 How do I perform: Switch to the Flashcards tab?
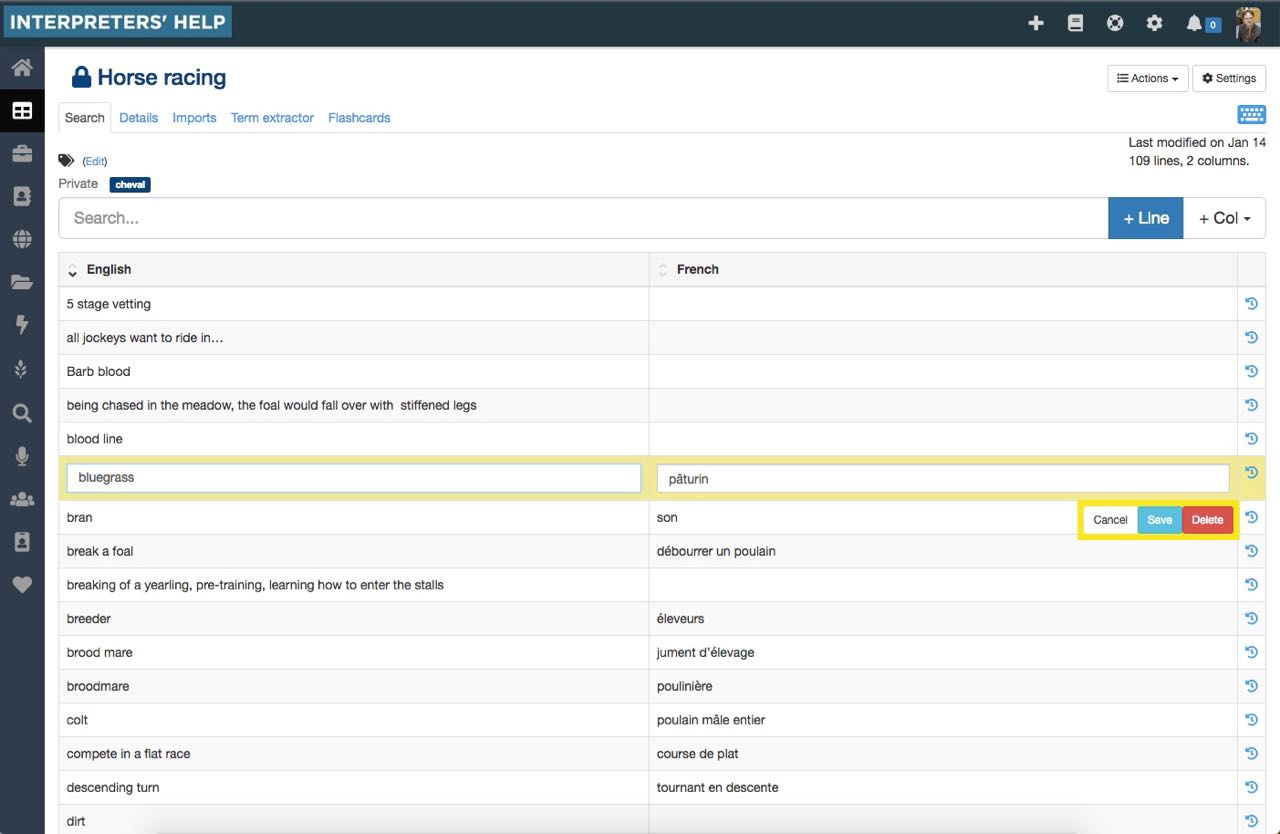(359, 117)
